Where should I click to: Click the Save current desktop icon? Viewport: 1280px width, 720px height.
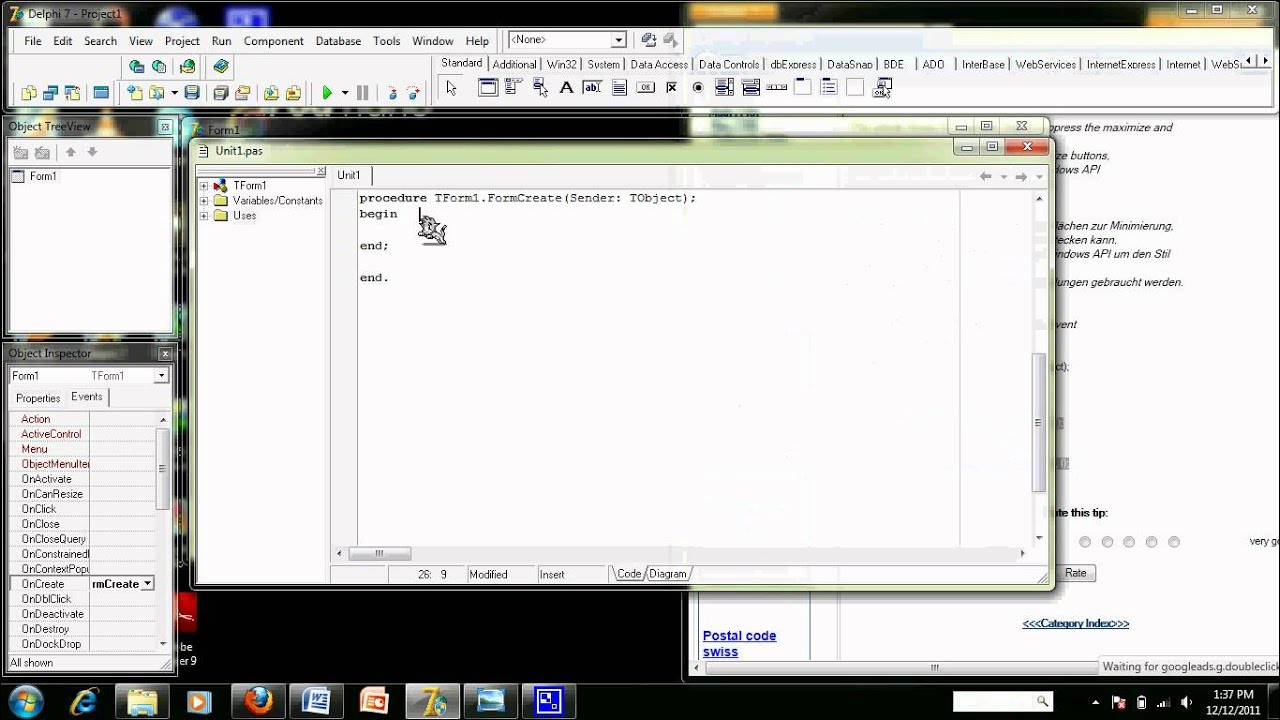(649, 40)
